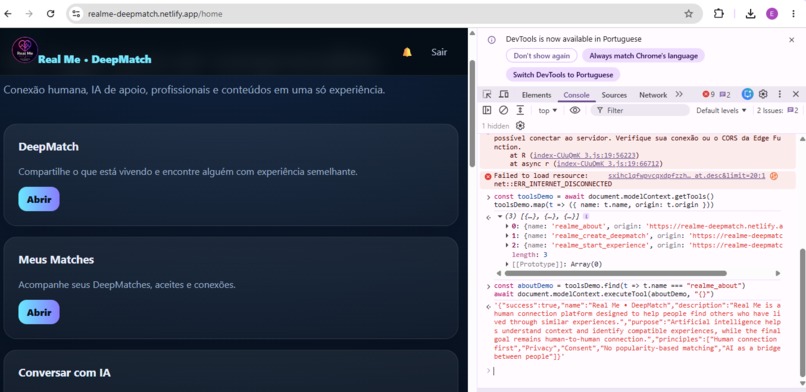The width and height of the screenshot is (806, 392).
Task: Switch to the Network tab
Action: pyautogui.click(x=653, y=95)
